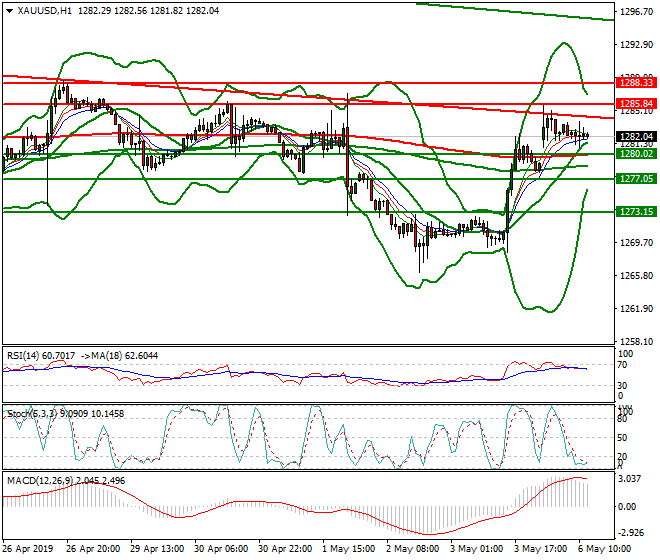Screen dimensions: 660x560
Task: Click the RSI 30 level scale label
Action: 622,385
